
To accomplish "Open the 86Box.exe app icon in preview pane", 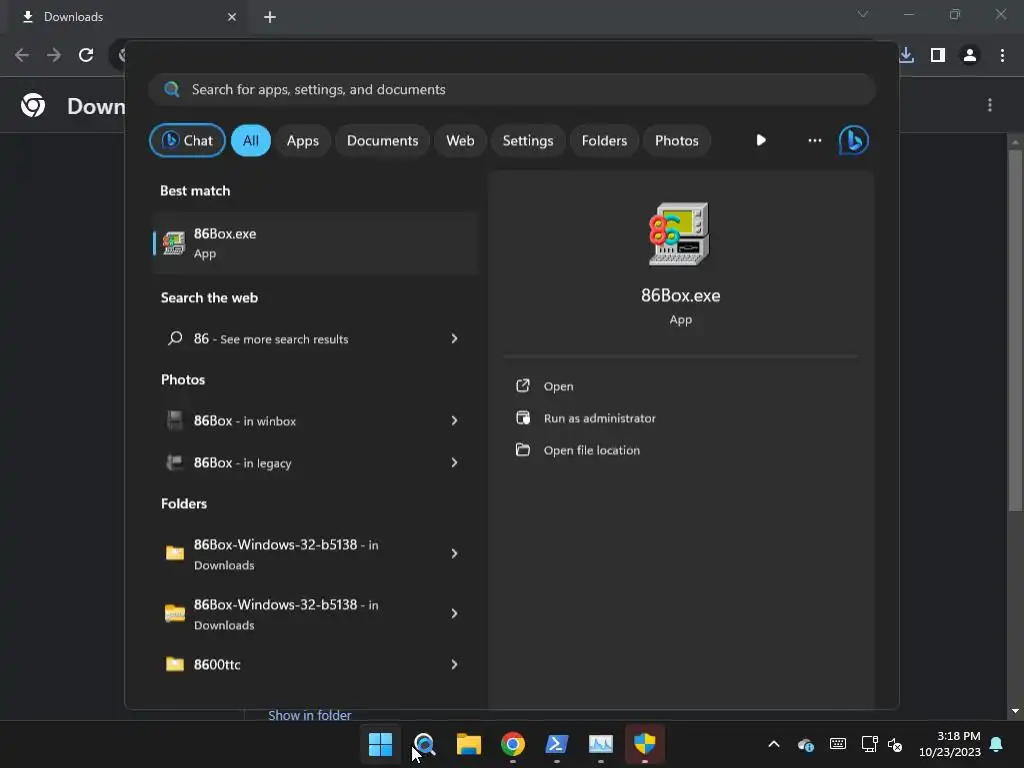I will click(x=680, y=233).
